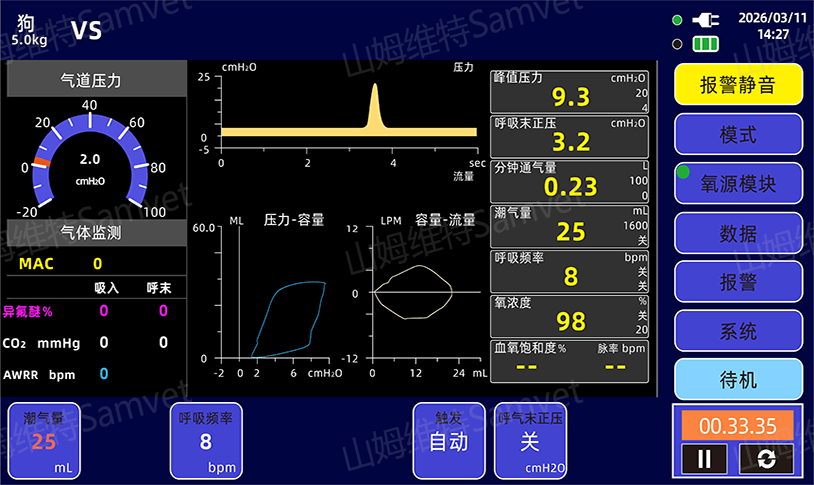Click the 2026/03/11 date display
This screenshot has width=814, height=485.
[773, 18]
